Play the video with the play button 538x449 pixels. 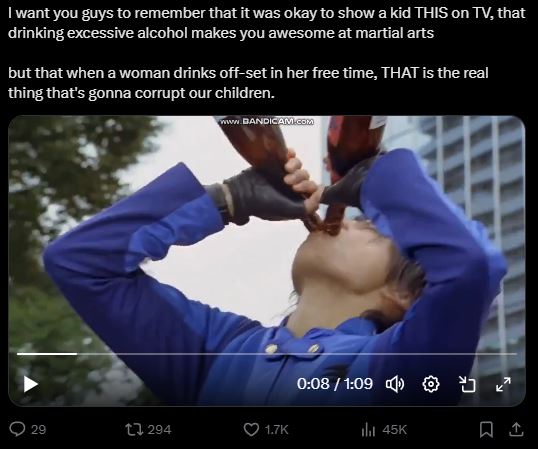(31, 384)
